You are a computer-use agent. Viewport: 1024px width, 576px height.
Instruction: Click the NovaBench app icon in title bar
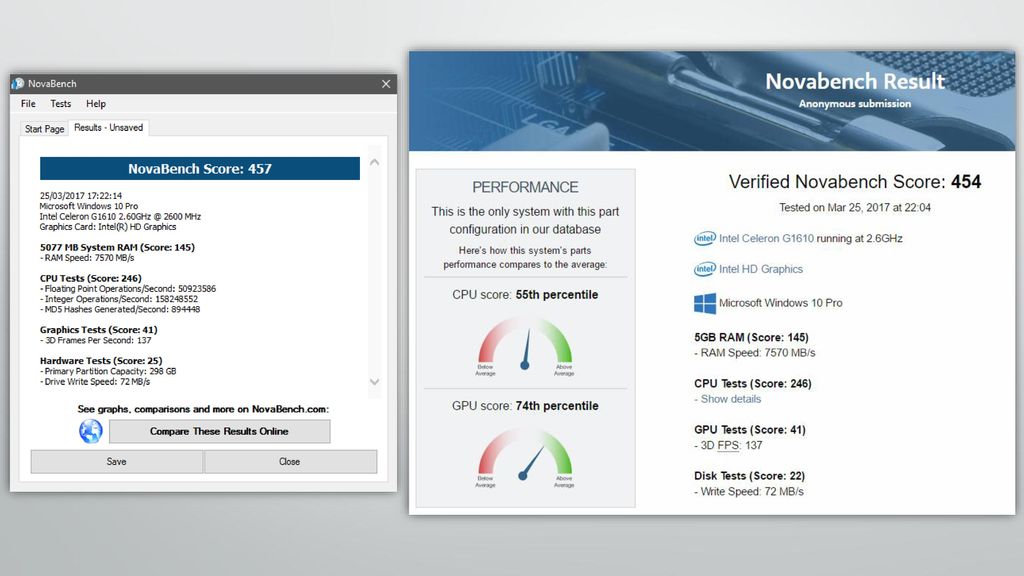pos(18,84)
